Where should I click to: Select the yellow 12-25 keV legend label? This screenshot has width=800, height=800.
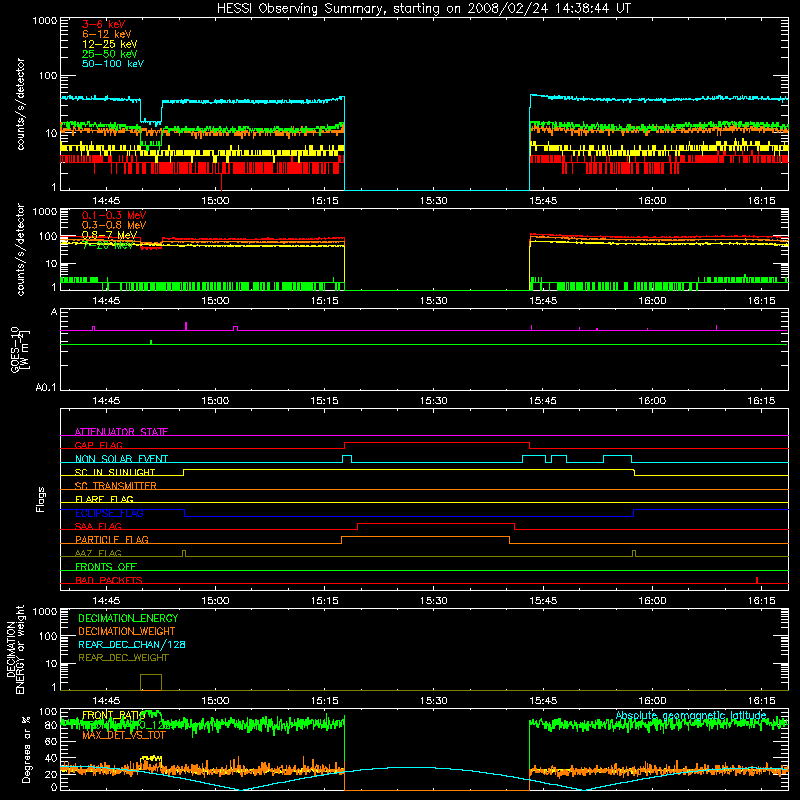(x=110, y=44)
